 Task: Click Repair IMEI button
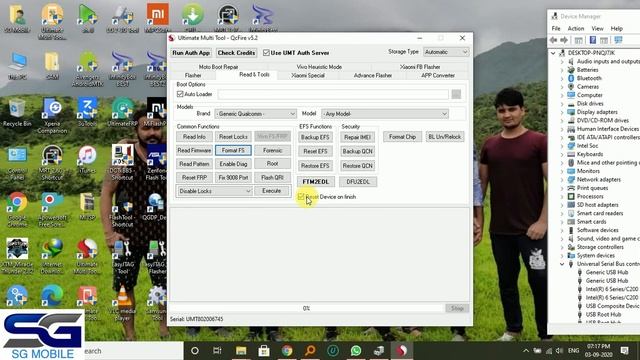tap(357, 137)
